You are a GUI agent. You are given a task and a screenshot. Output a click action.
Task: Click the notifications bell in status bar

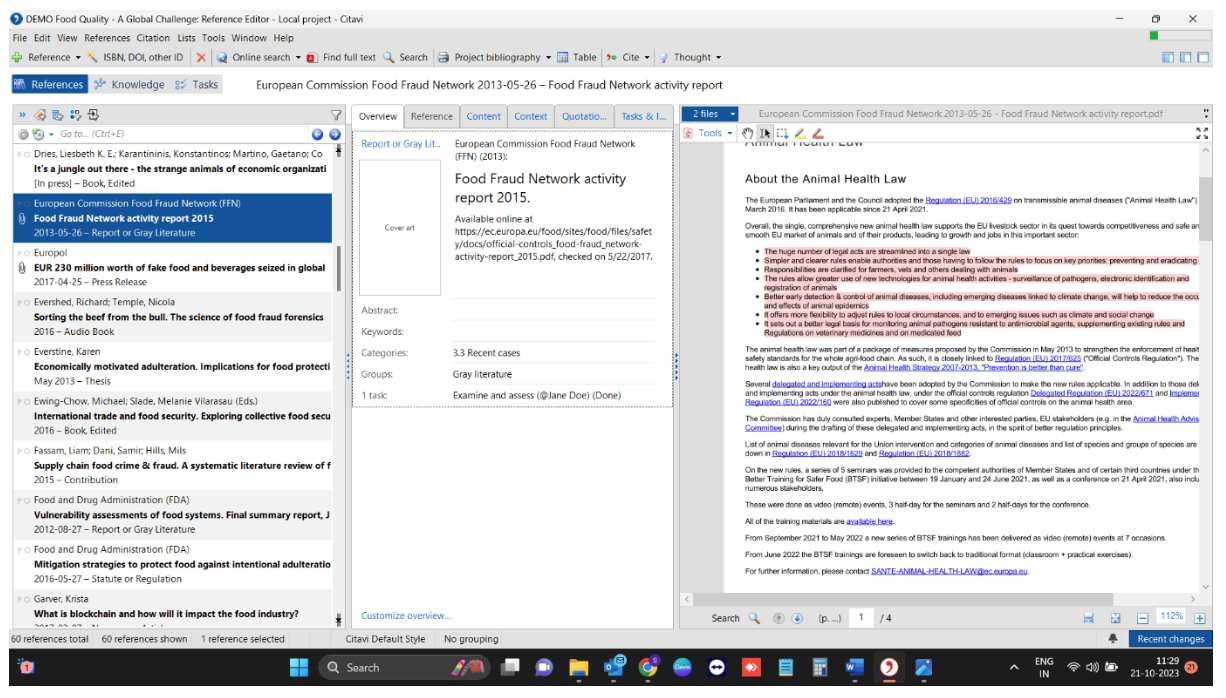1112,639
